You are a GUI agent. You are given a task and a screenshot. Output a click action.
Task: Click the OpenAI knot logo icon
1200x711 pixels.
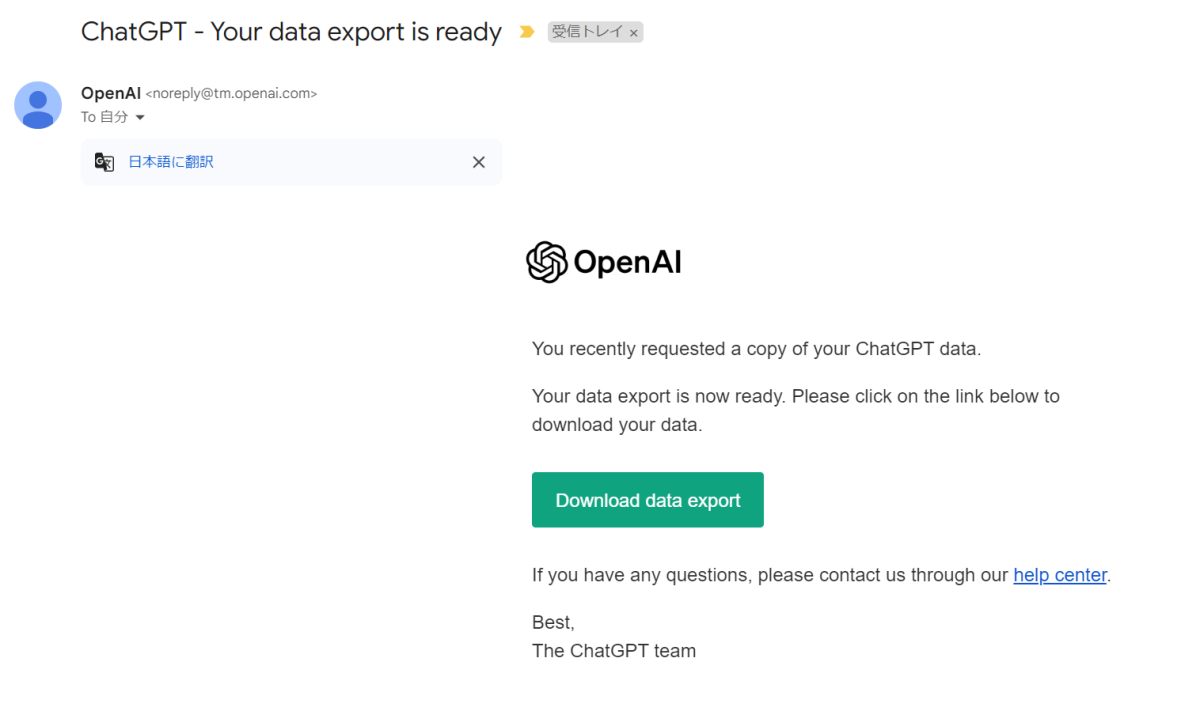tap(547, 262)
